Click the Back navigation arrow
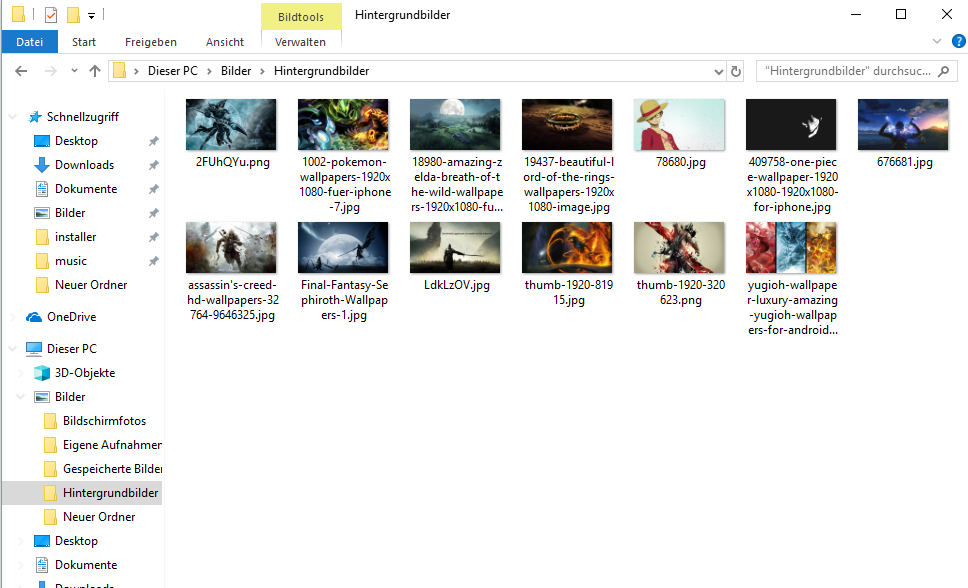The image size is (968, 588). (21, 71)
